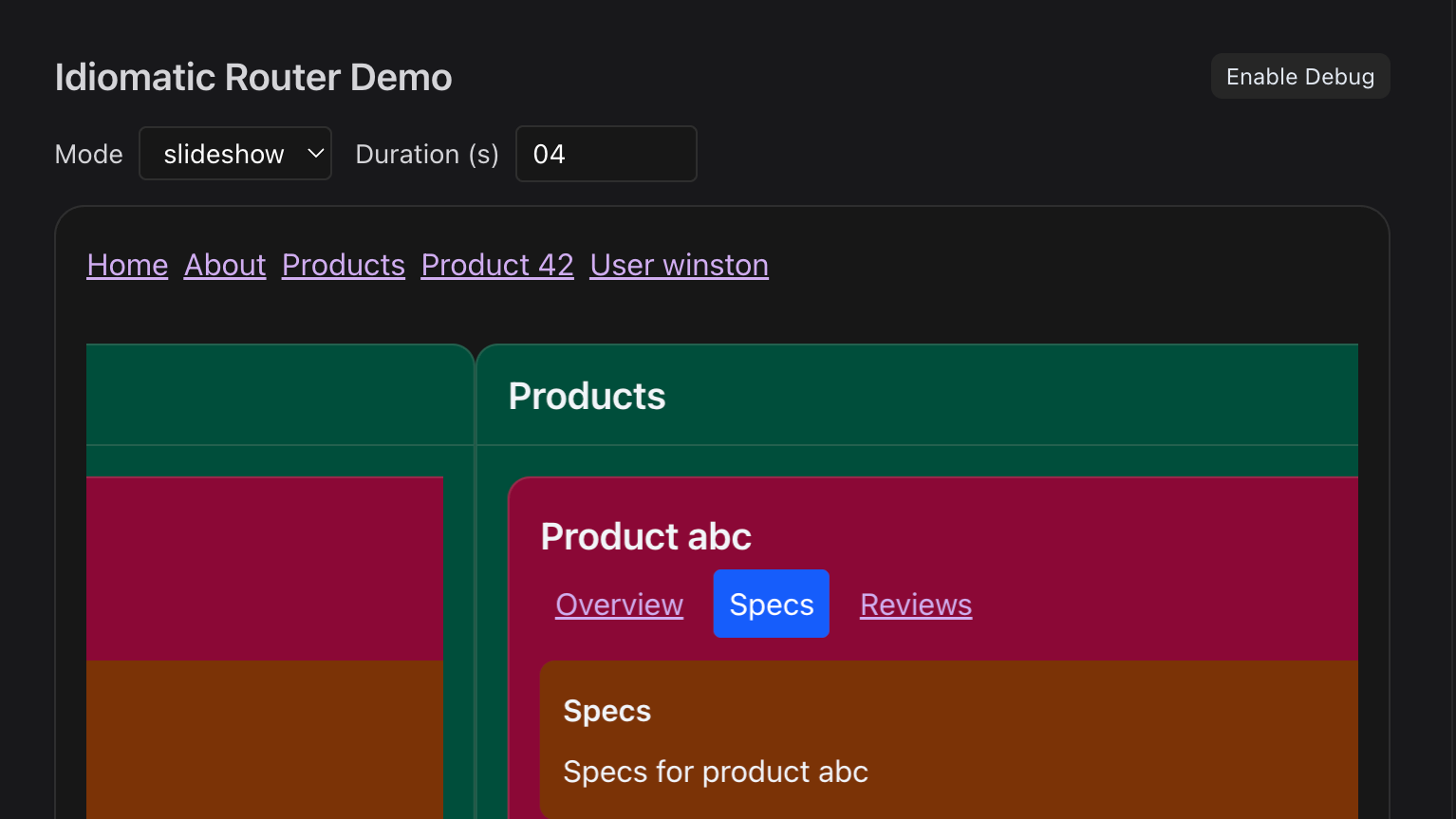Click the Duration (s) label
The width and height of the screenshot is (1456, 819).
427,155
